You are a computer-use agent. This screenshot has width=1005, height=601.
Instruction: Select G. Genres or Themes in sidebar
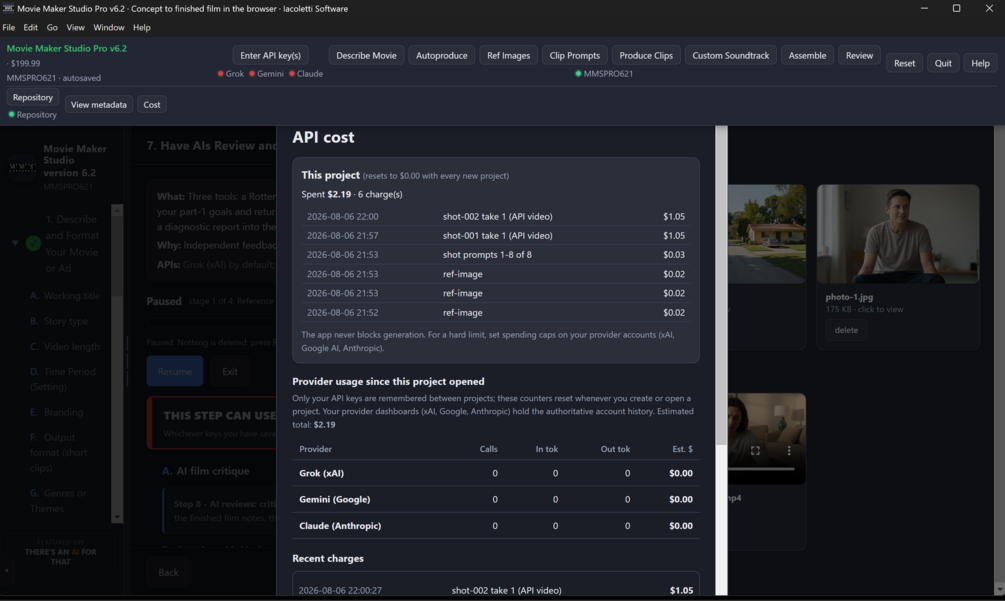pos(58,501)
